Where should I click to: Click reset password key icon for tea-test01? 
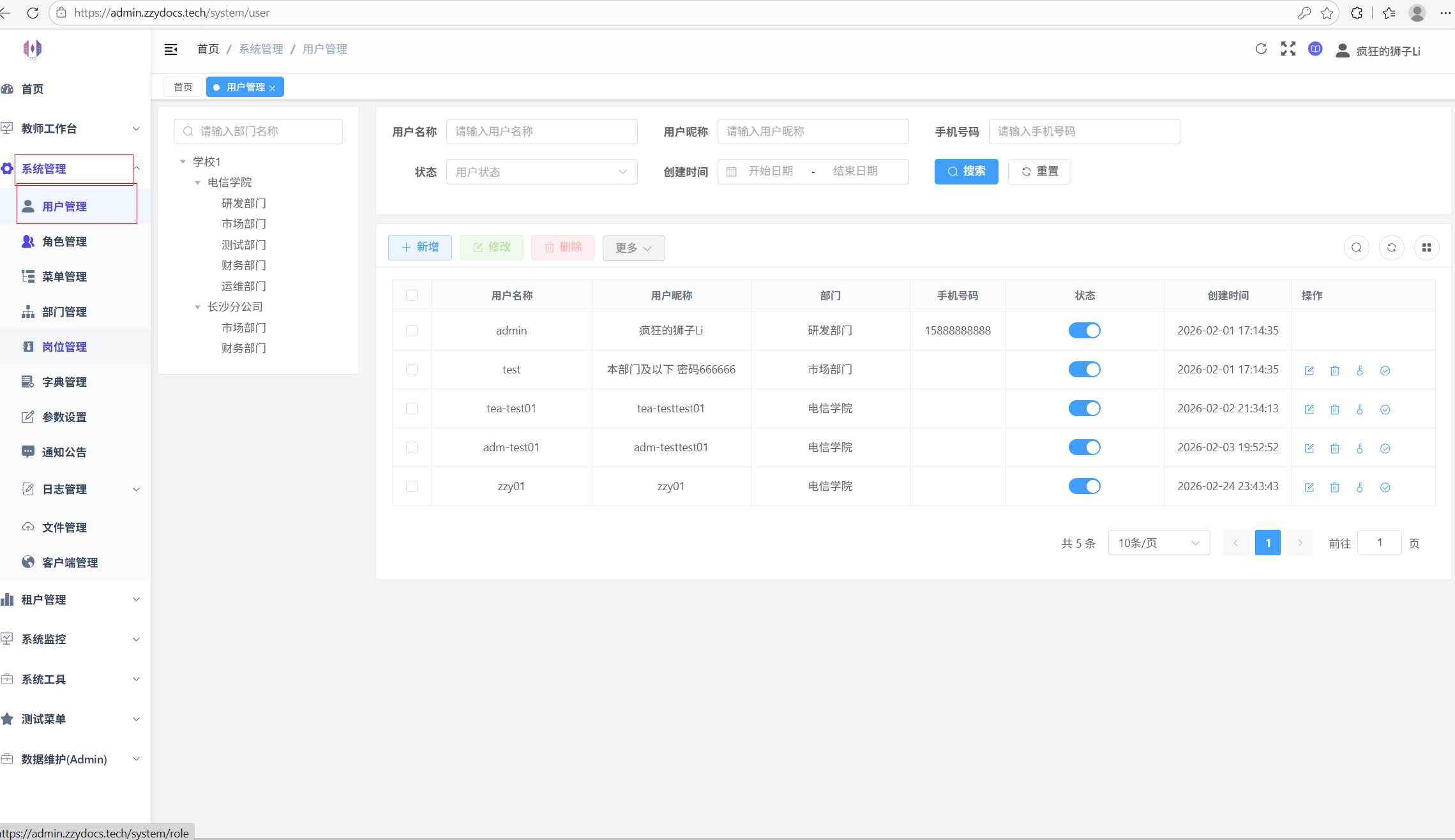[1359, 409]
